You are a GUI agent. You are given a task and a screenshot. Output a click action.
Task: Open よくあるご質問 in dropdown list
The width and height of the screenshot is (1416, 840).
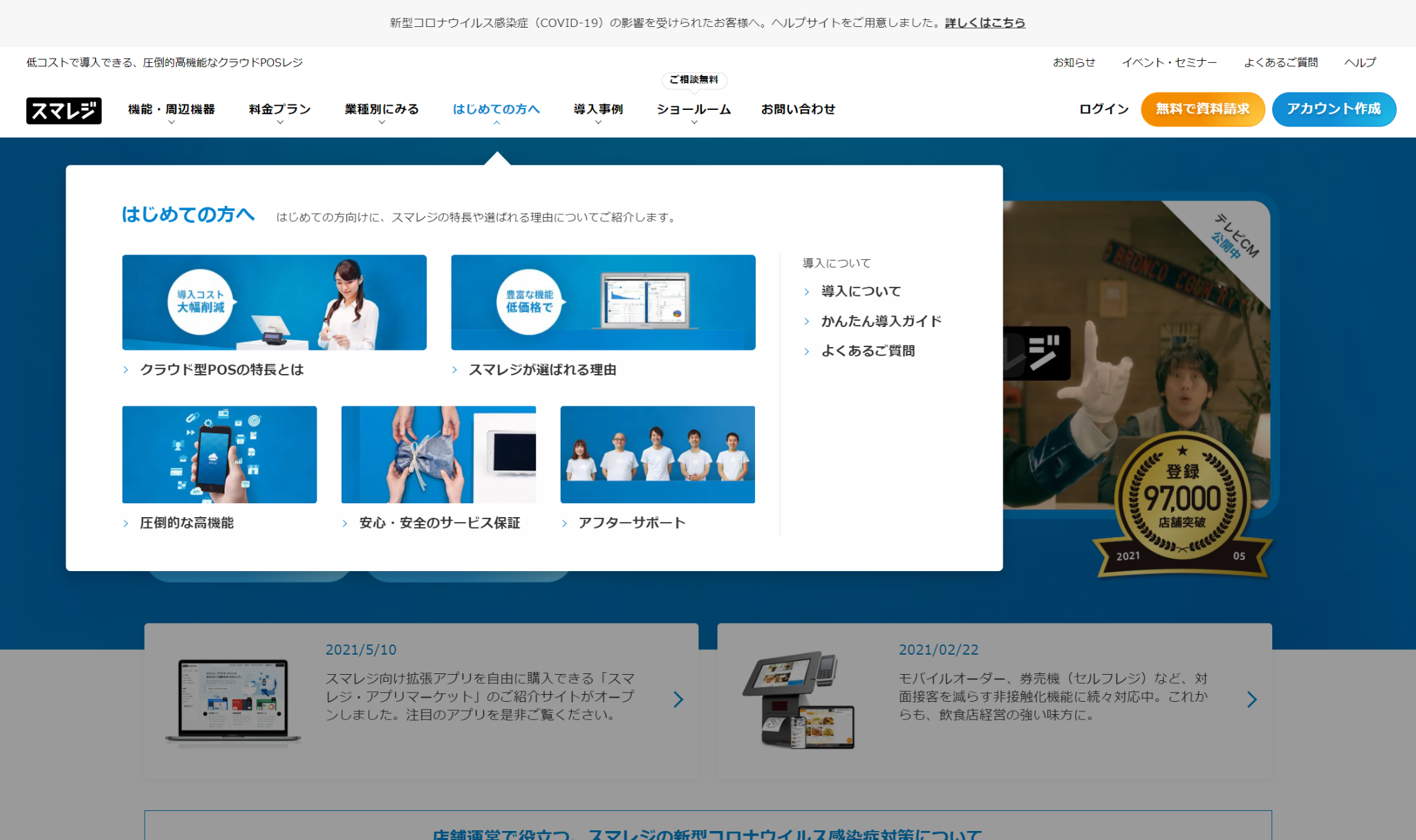pyautogui.click(x=868, y=351)
